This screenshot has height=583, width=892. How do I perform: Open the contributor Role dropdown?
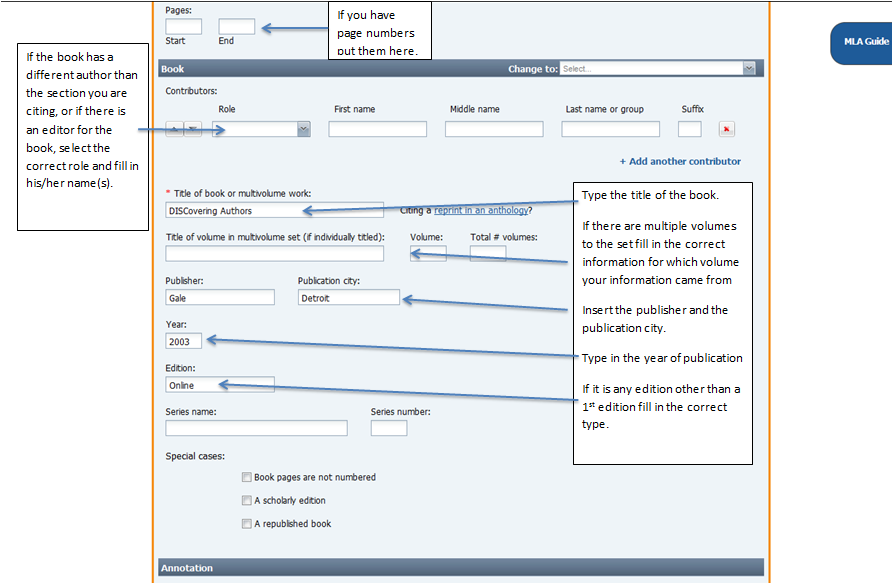255,129
